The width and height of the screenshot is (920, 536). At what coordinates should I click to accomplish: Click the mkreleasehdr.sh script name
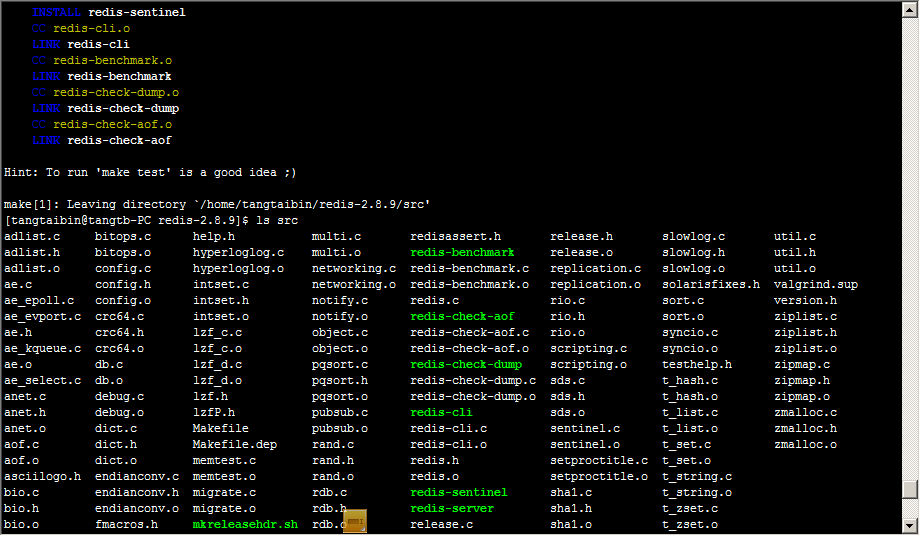pos(245,524)
